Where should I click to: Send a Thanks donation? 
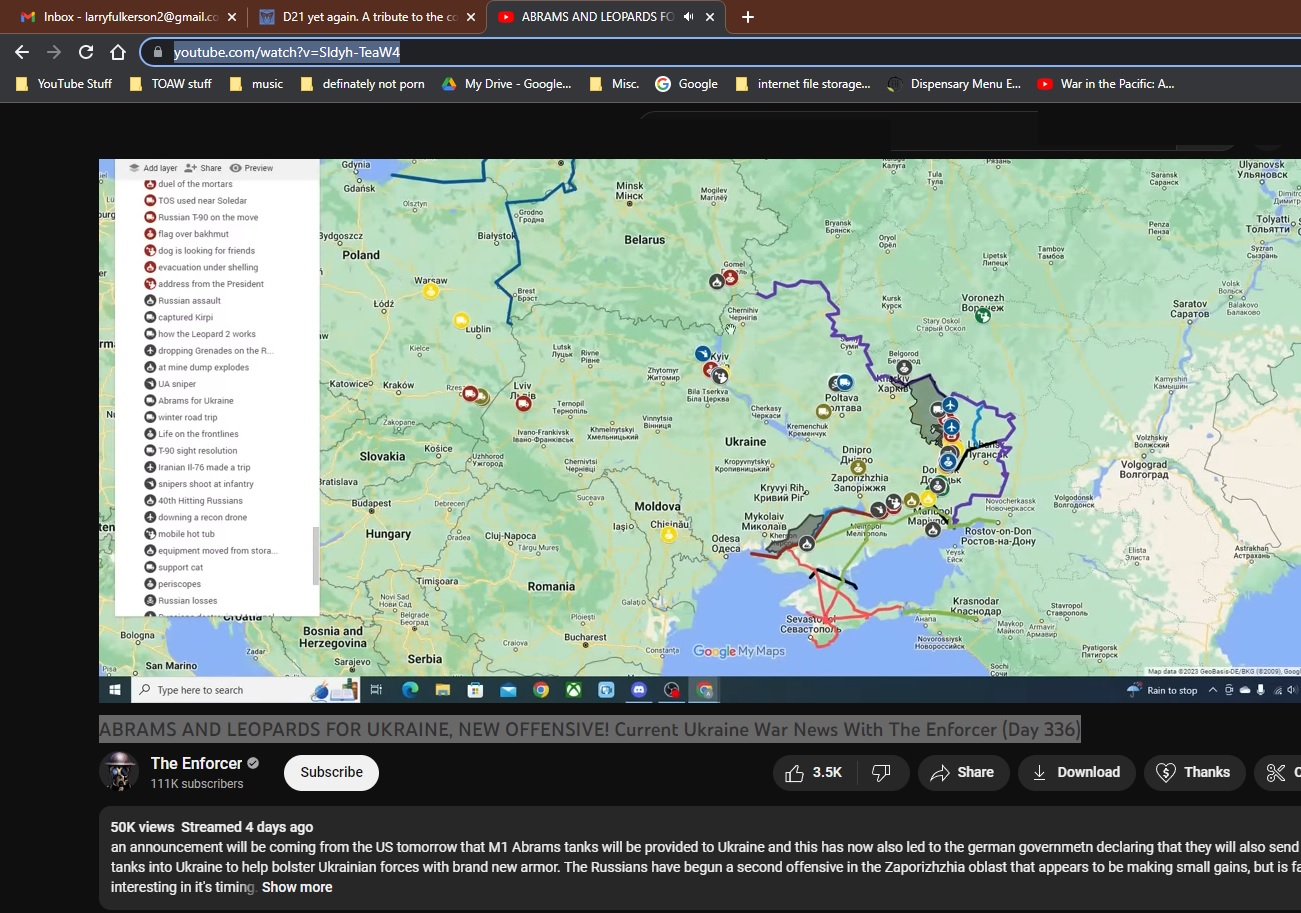(x=1194, y=772)
